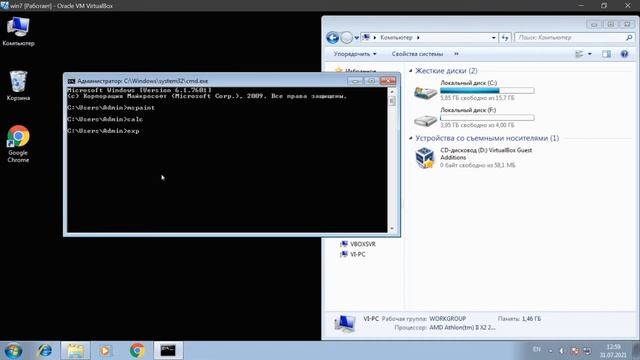Open the views options dropdown arrow
The width and height of the screenshot is (640, 360).
(x=589, y=54)
